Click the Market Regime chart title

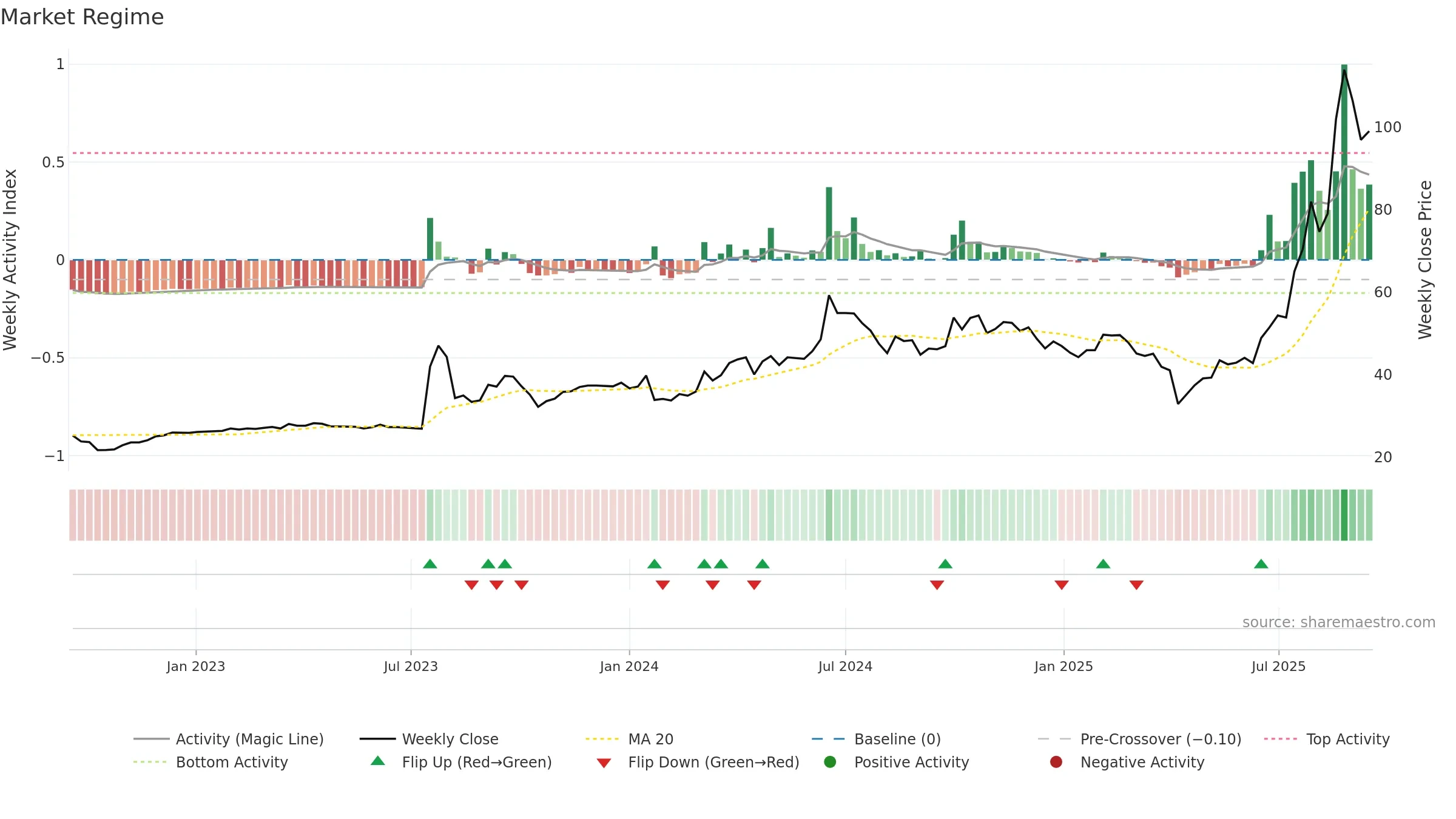83,17
